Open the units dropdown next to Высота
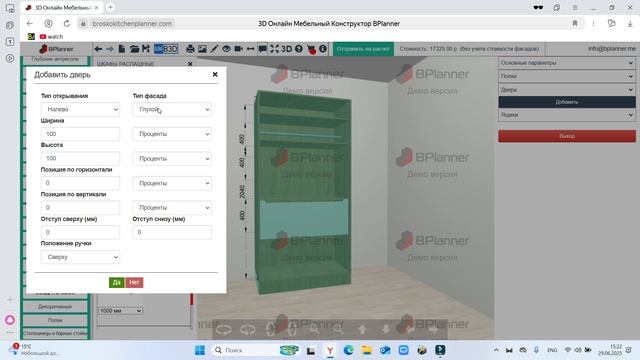Screen dimensions: 640x360 tap(172, 158)
